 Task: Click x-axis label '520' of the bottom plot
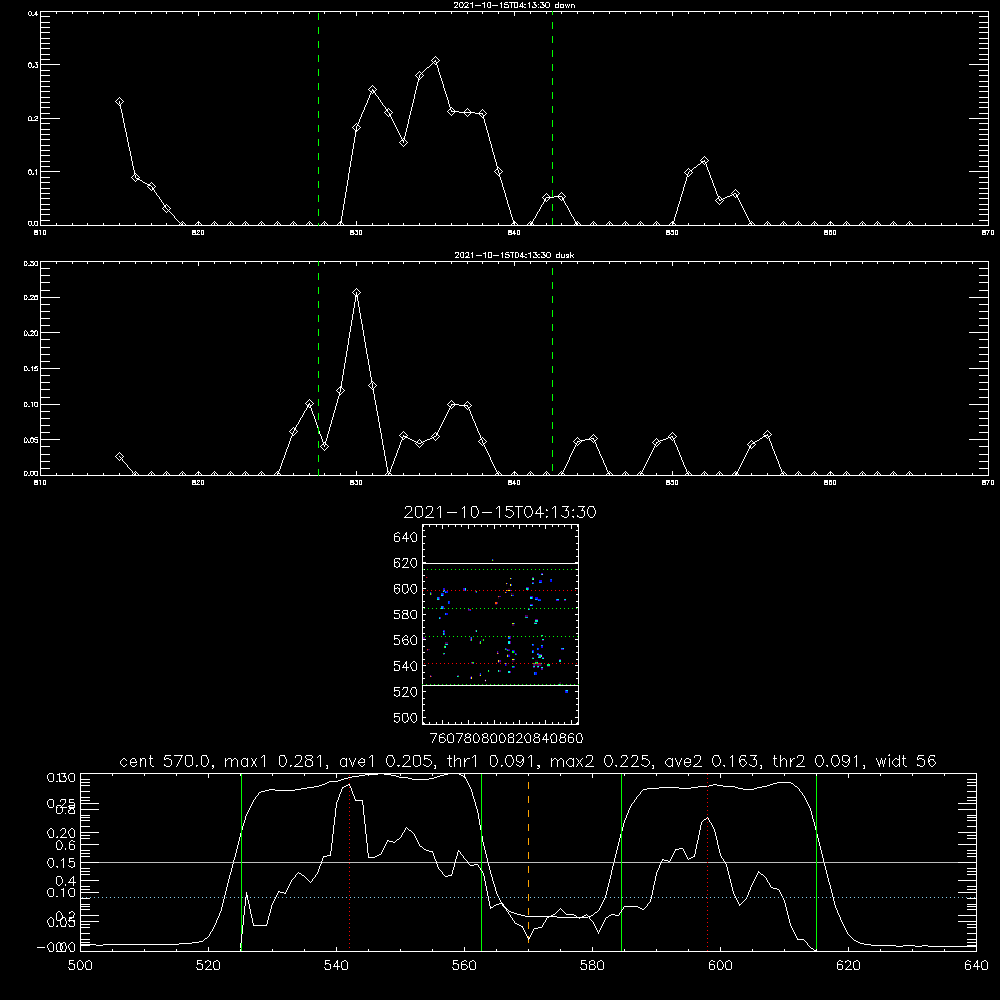pos(209,966)
